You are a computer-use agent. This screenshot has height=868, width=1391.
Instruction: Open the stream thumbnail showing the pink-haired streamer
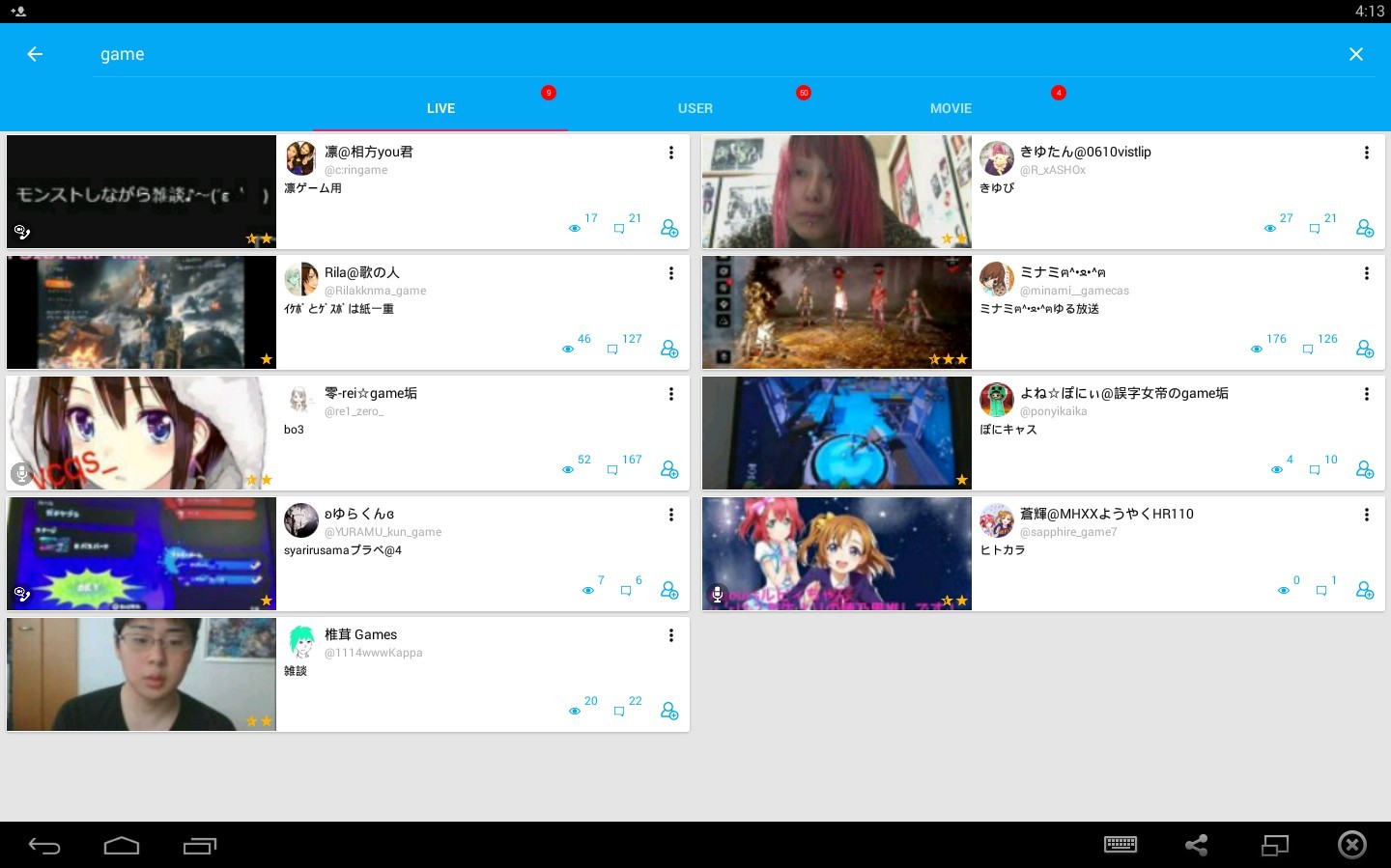tap(836, 190)
